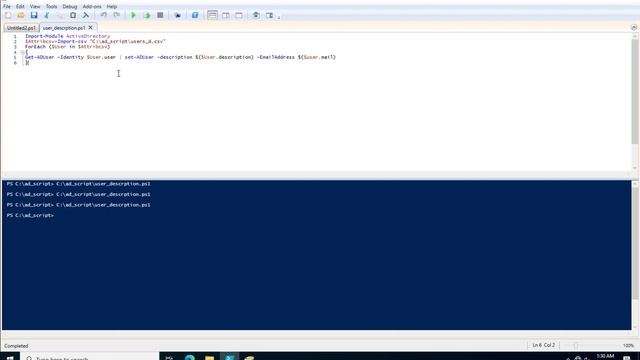Click the Import-csv users_d.csv line
This screenshot has height=360, width=640.
click(x=95, y=41)
